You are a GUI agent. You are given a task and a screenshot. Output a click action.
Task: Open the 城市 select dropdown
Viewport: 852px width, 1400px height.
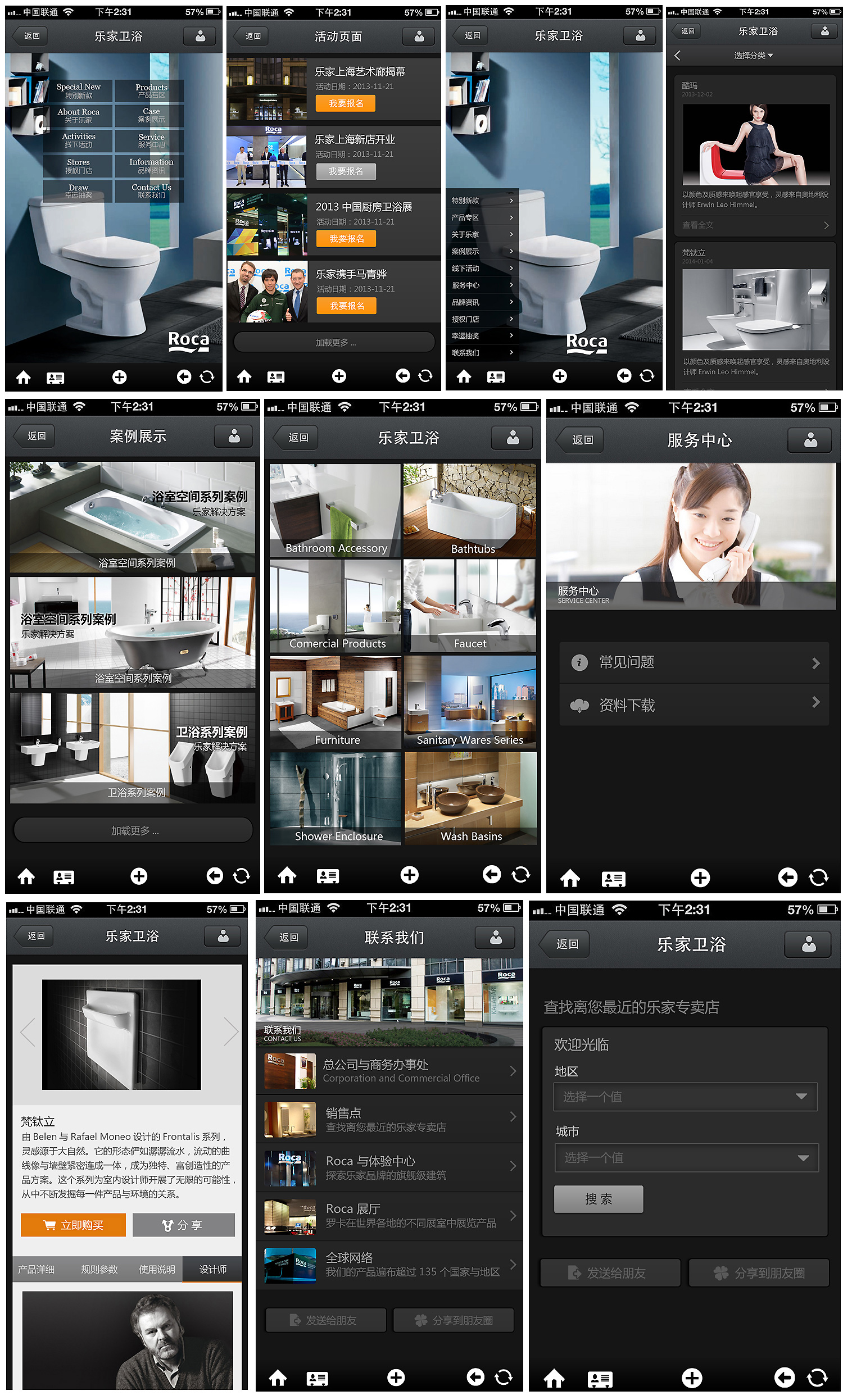click(686, 1158)
